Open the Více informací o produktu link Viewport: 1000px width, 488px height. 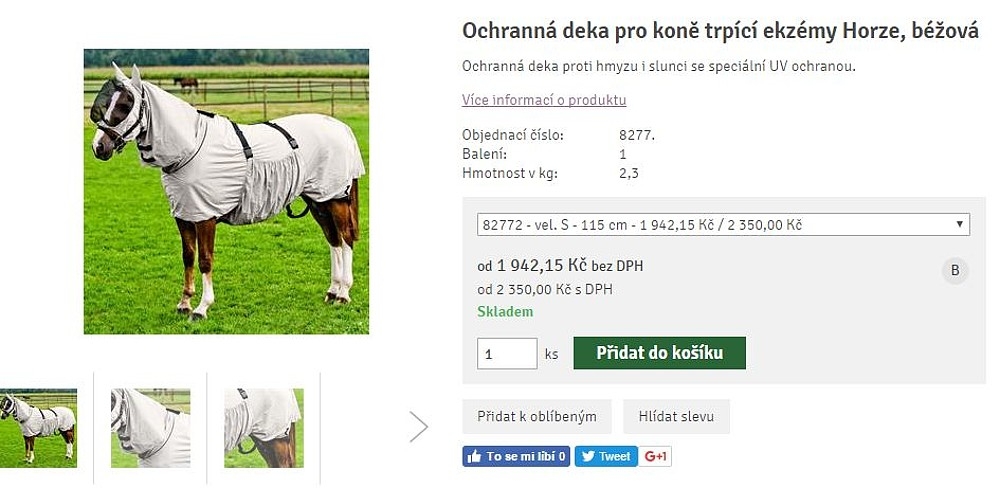tap(544, 100)
